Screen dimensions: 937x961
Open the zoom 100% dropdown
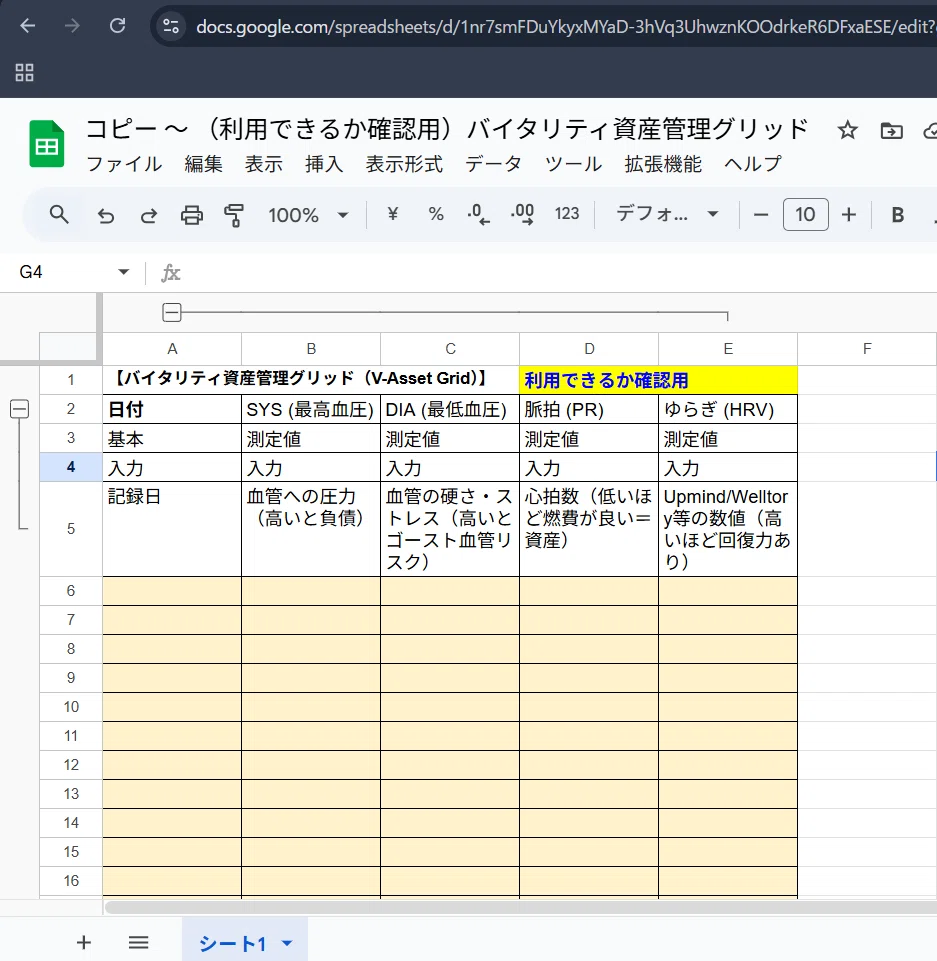click(x=308, y=215)
